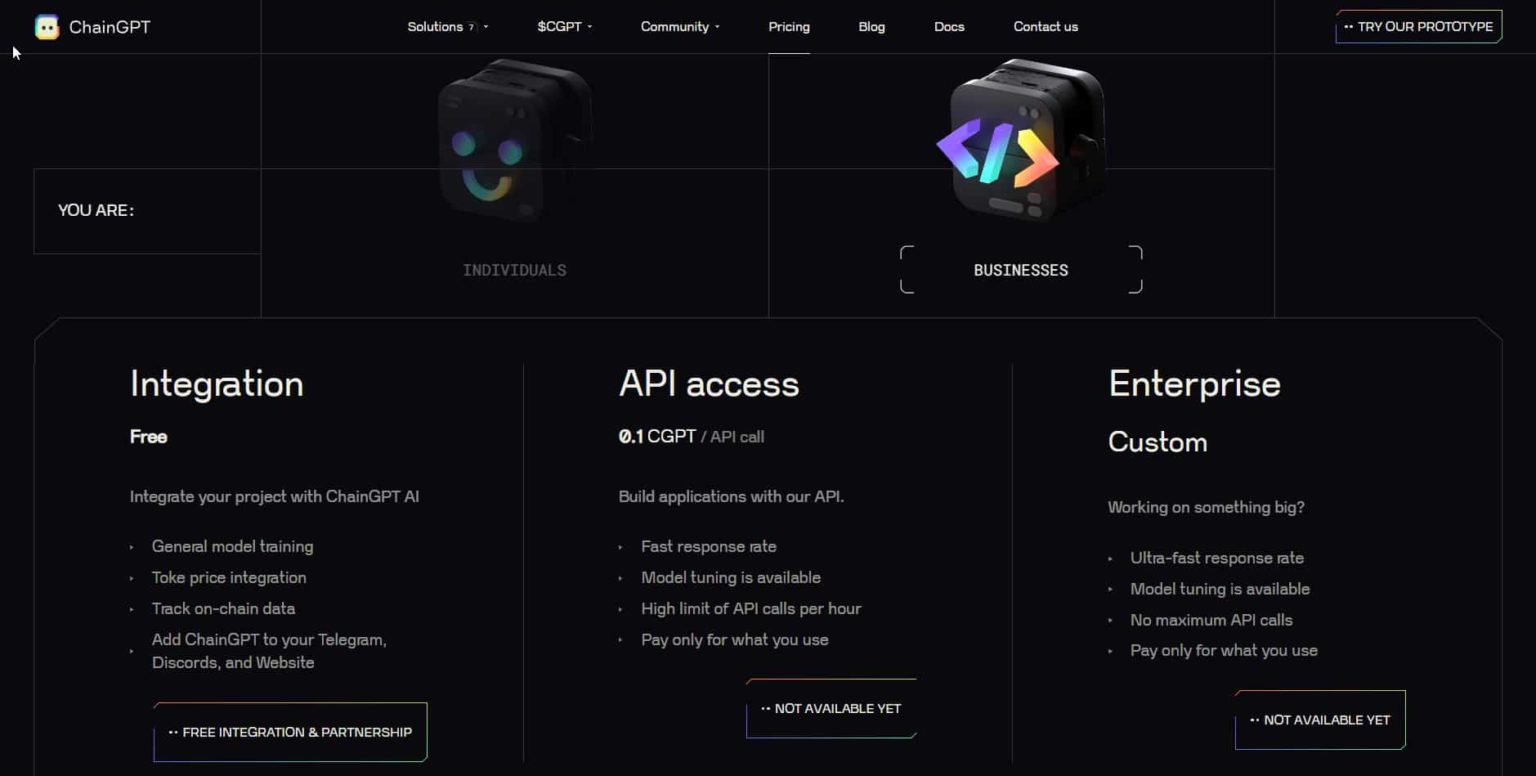
Task: Click NOT AVAILABLE YET under Enterprise
Action: (1320, 719)
